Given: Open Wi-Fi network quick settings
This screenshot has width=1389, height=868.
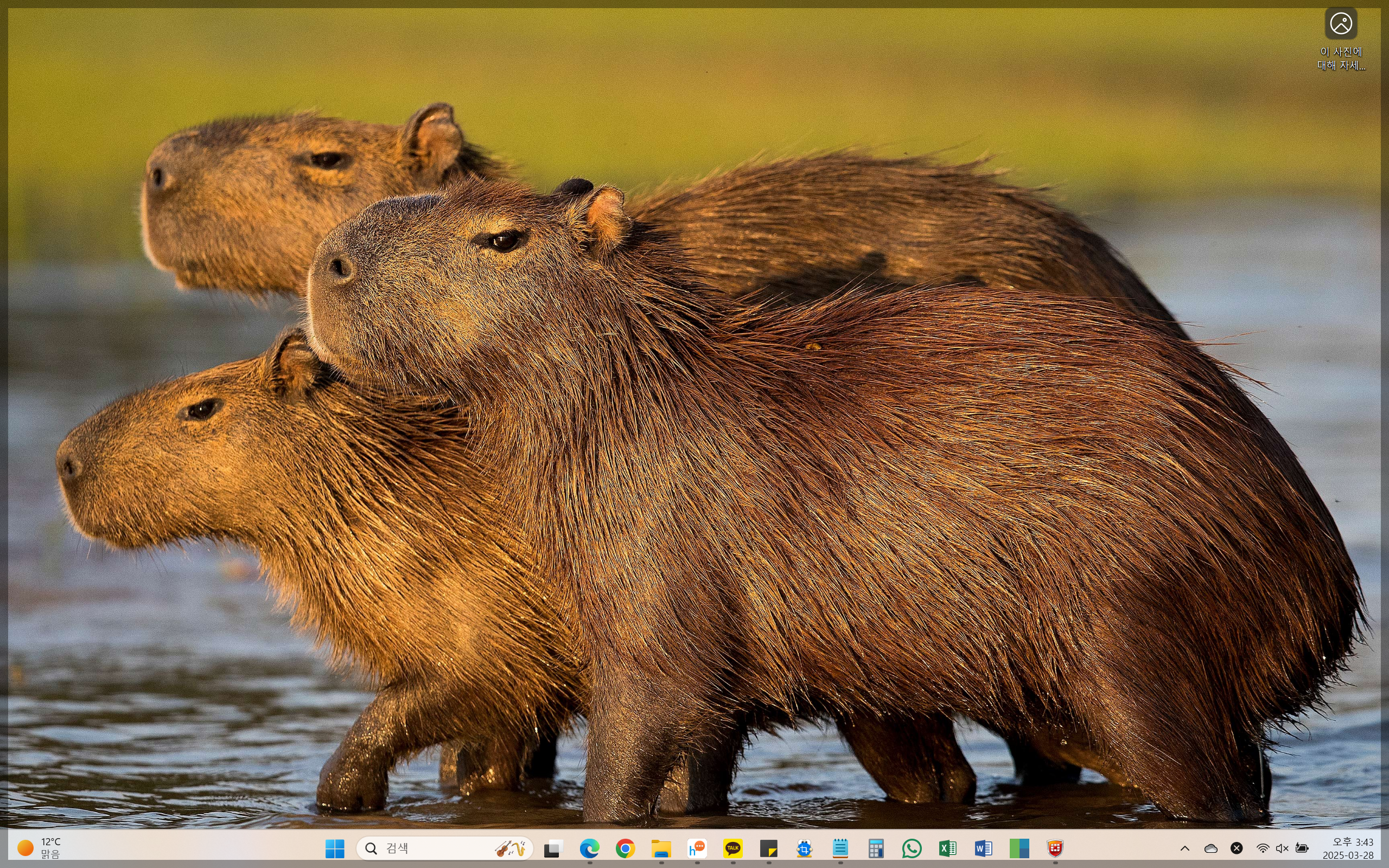Looking at the screenshot, I should [x=1263, y=848].
